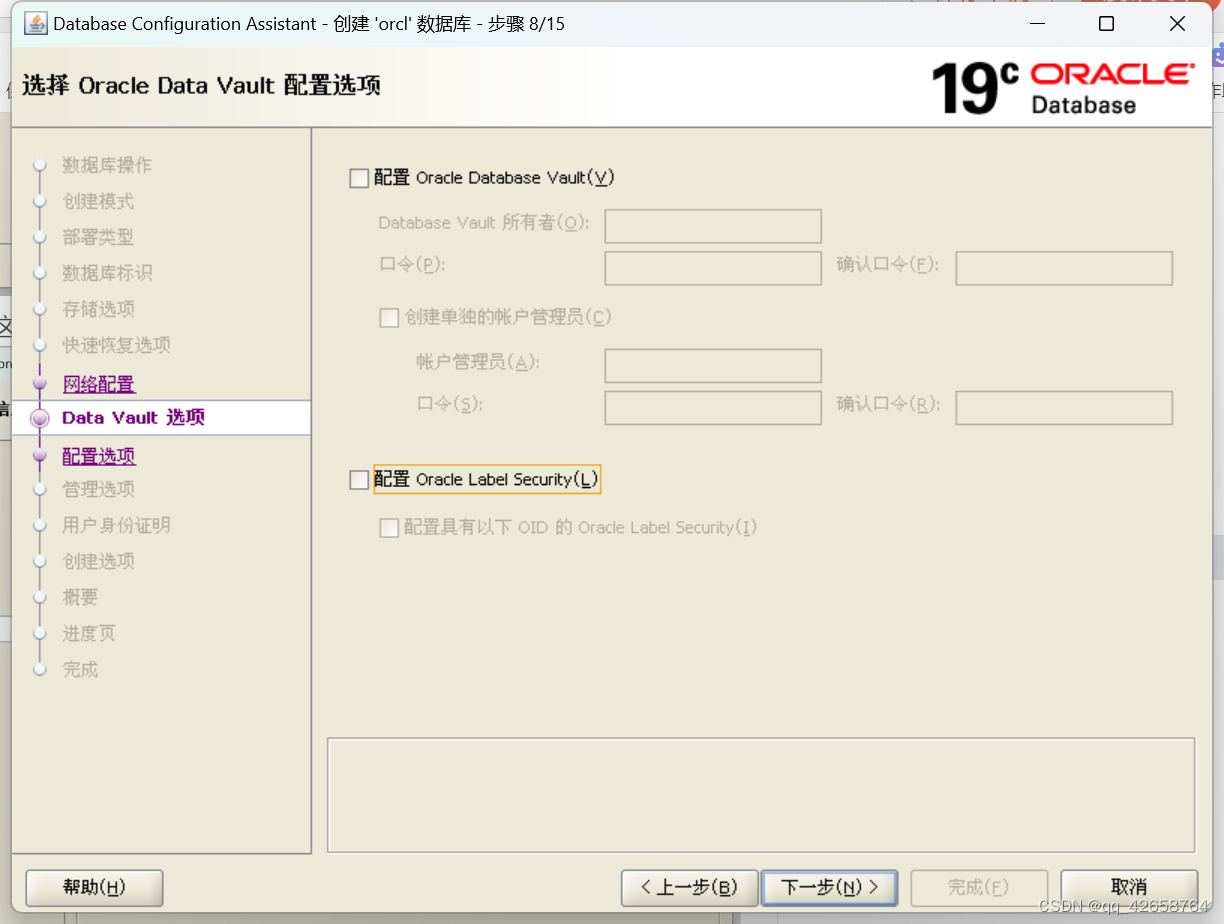The width and height of the screenshot is (1224, 924).
Task: Click the 完成(F) button
Action: click(x=979, y=887)
